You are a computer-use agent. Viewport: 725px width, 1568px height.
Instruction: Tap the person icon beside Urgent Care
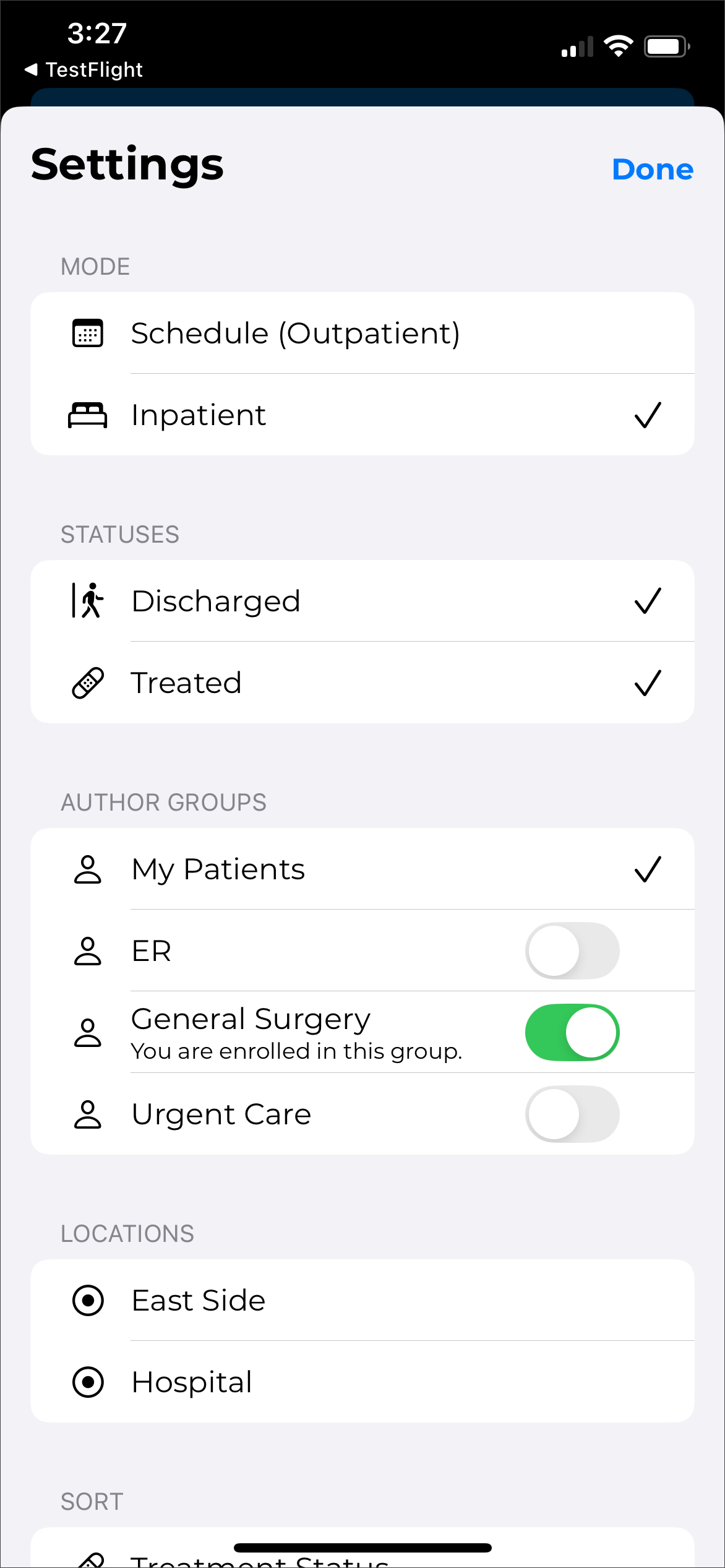tap(88, 1114)
